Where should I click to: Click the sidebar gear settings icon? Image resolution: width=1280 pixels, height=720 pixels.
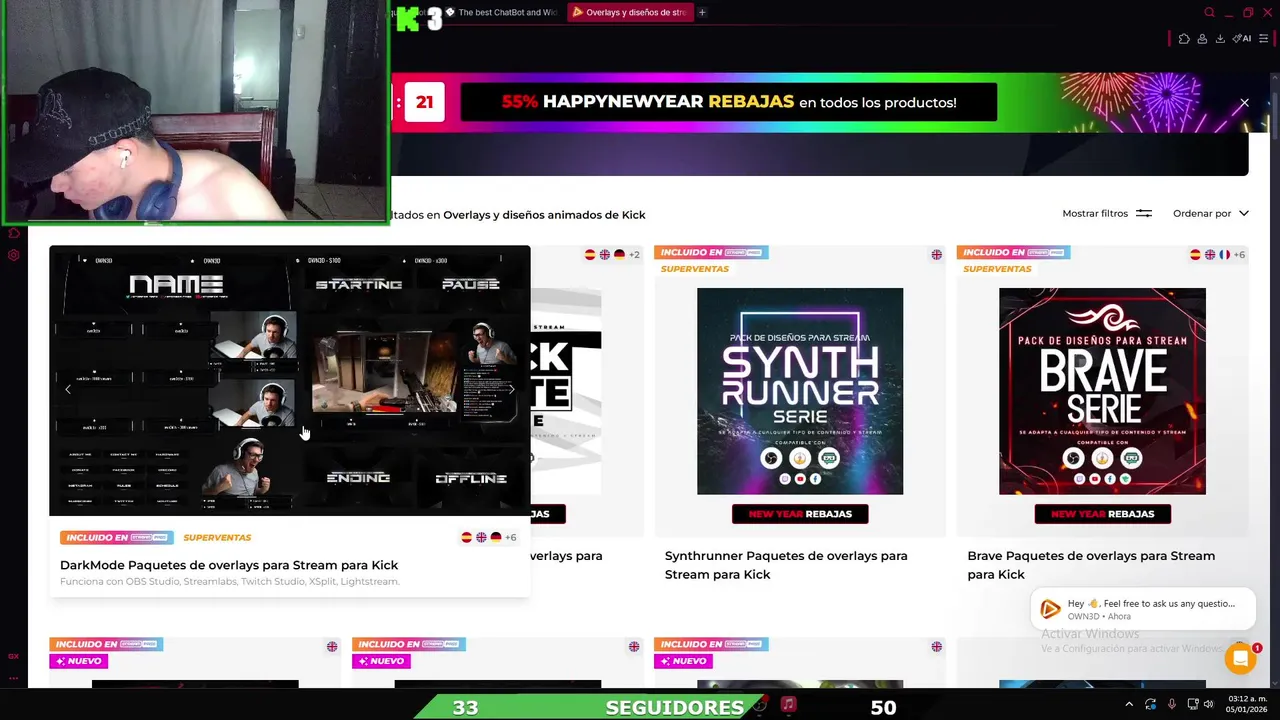point(13,255)
